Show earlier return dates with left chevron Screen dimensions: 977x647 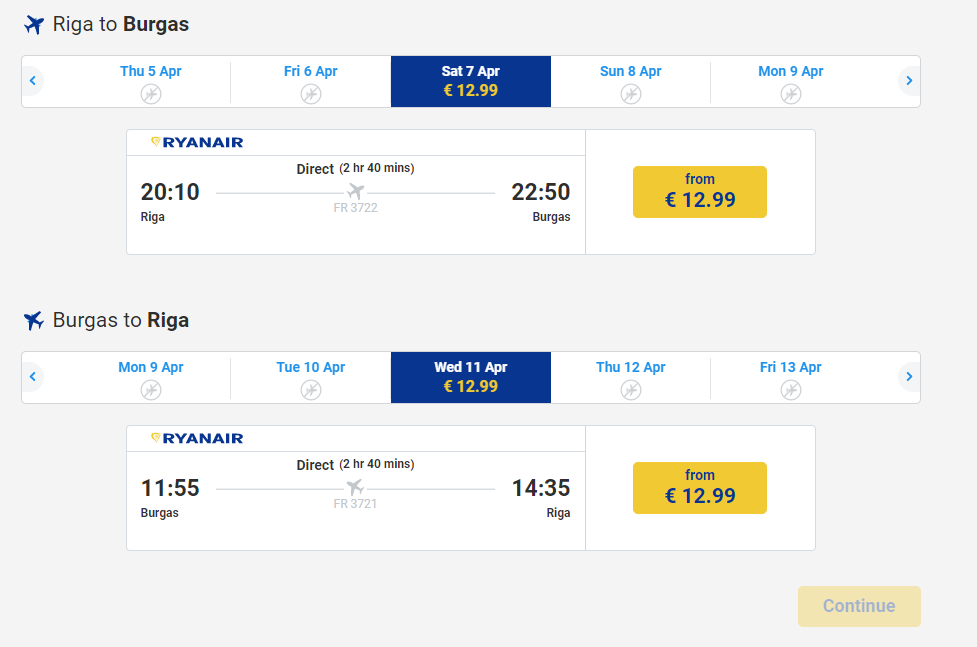pos(33,377)
